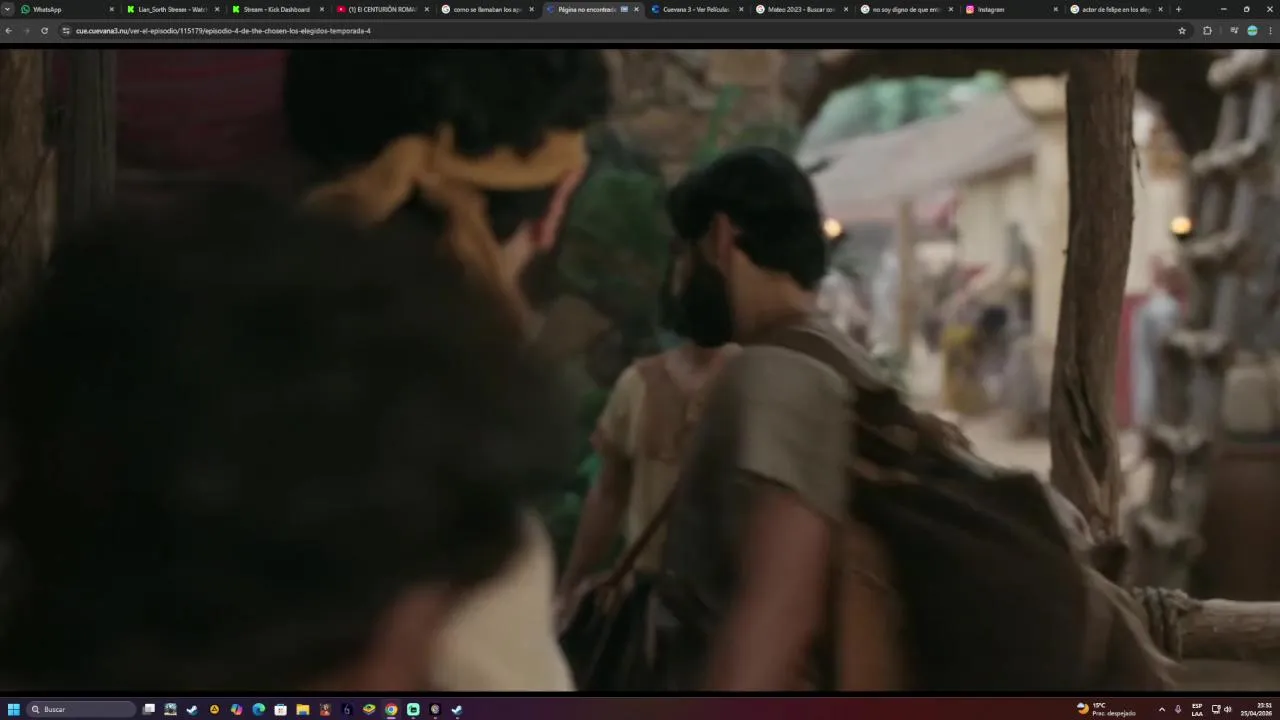This screenshot has width=1280, height=720.
Task: Open the volume control in tray
Action: [x=1227, y=709]
